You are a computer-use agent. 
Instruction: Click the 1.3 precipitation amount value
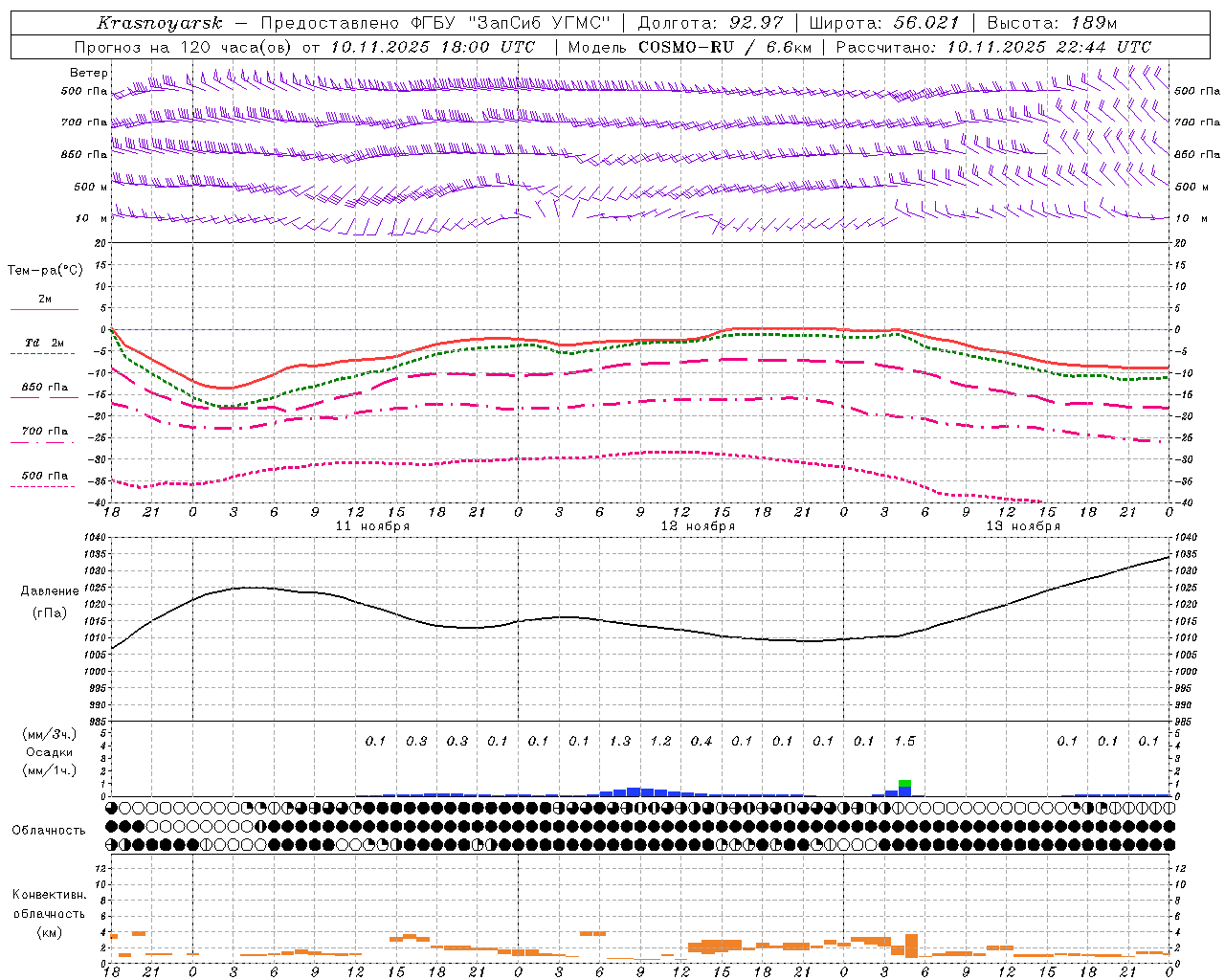(620, 741)
